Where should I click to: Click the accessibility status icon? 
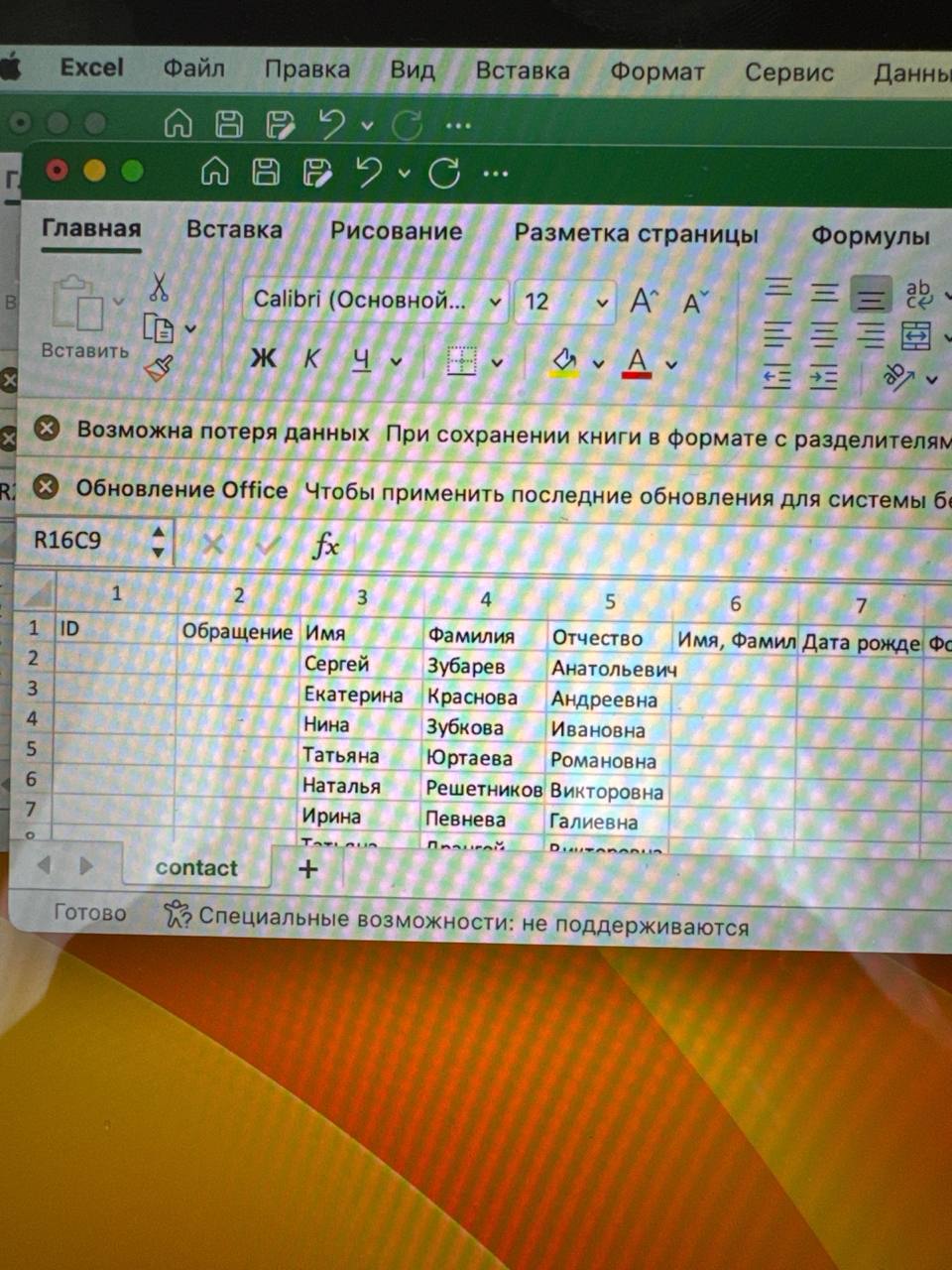tap(177, 914)
